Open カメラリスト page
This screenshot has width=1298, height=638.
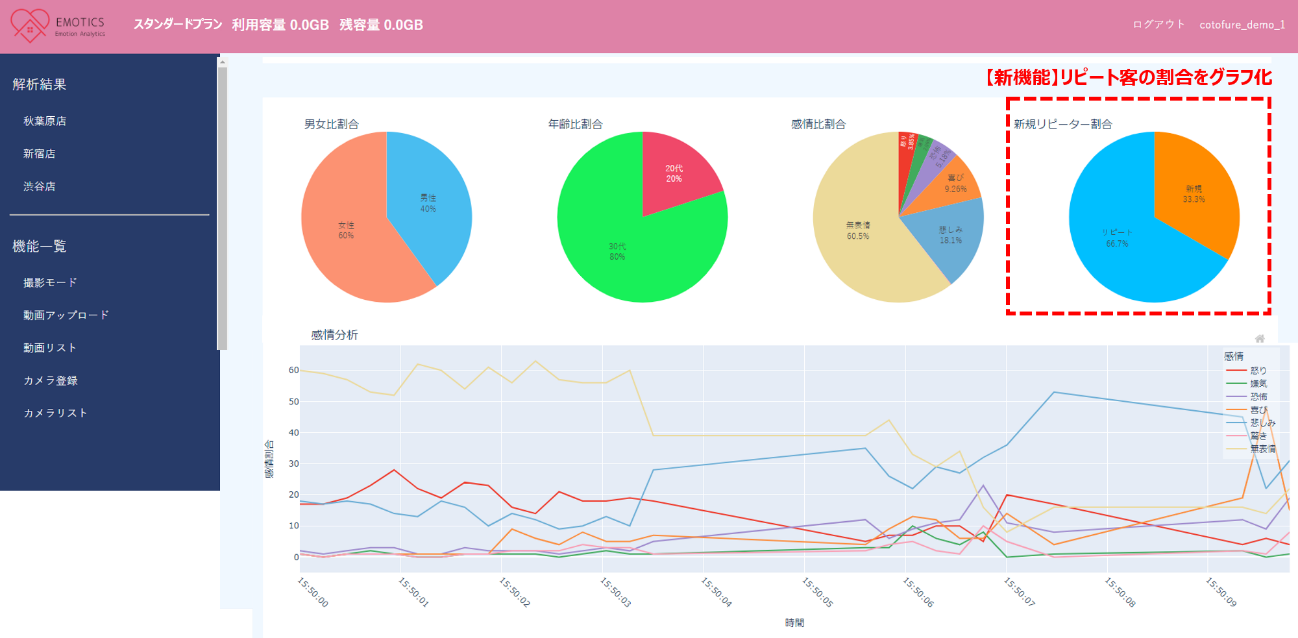(55, 413)
